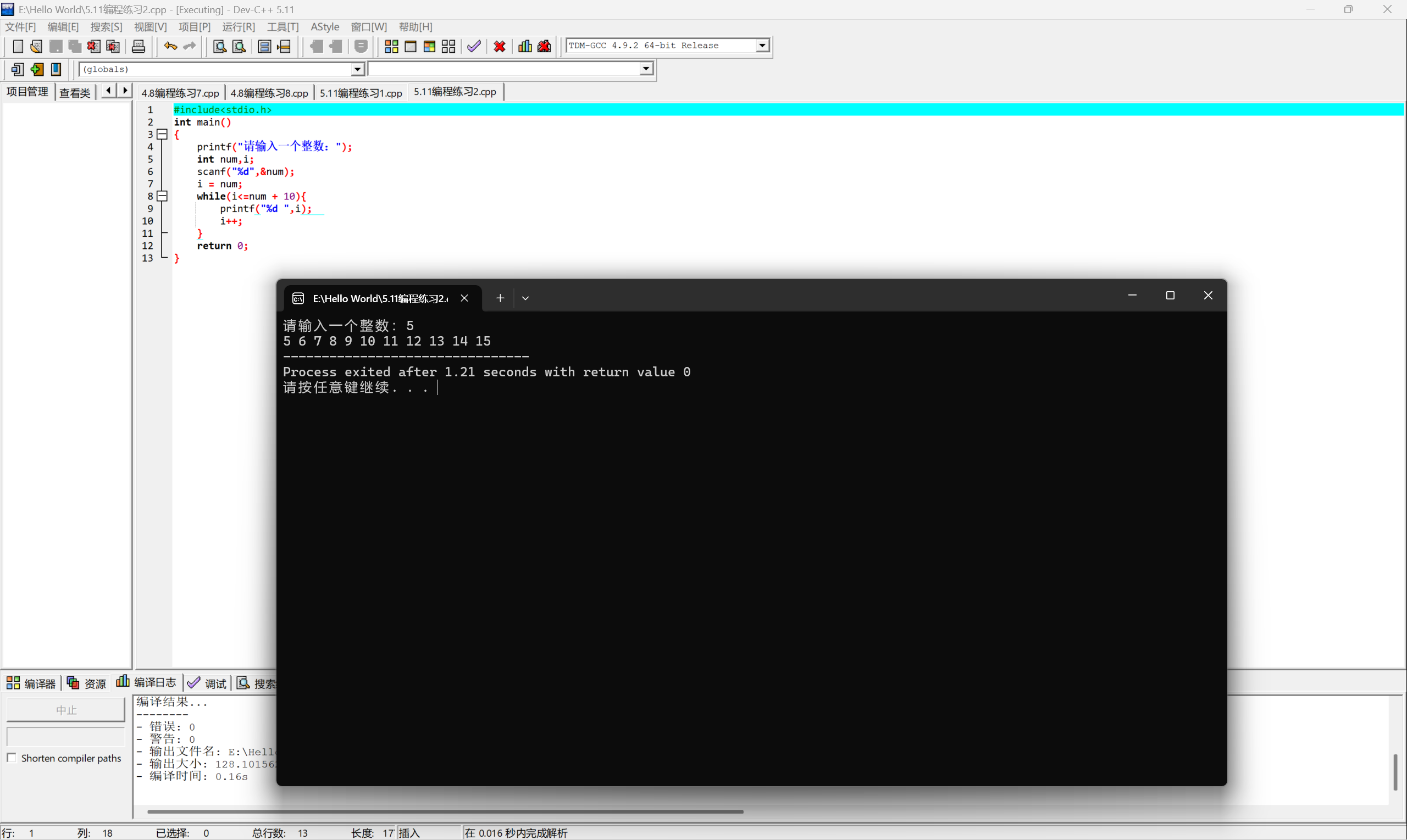Click the Print toolbar icon
The height and width of the screenshot is (840, 1407).
click(138, 46)
